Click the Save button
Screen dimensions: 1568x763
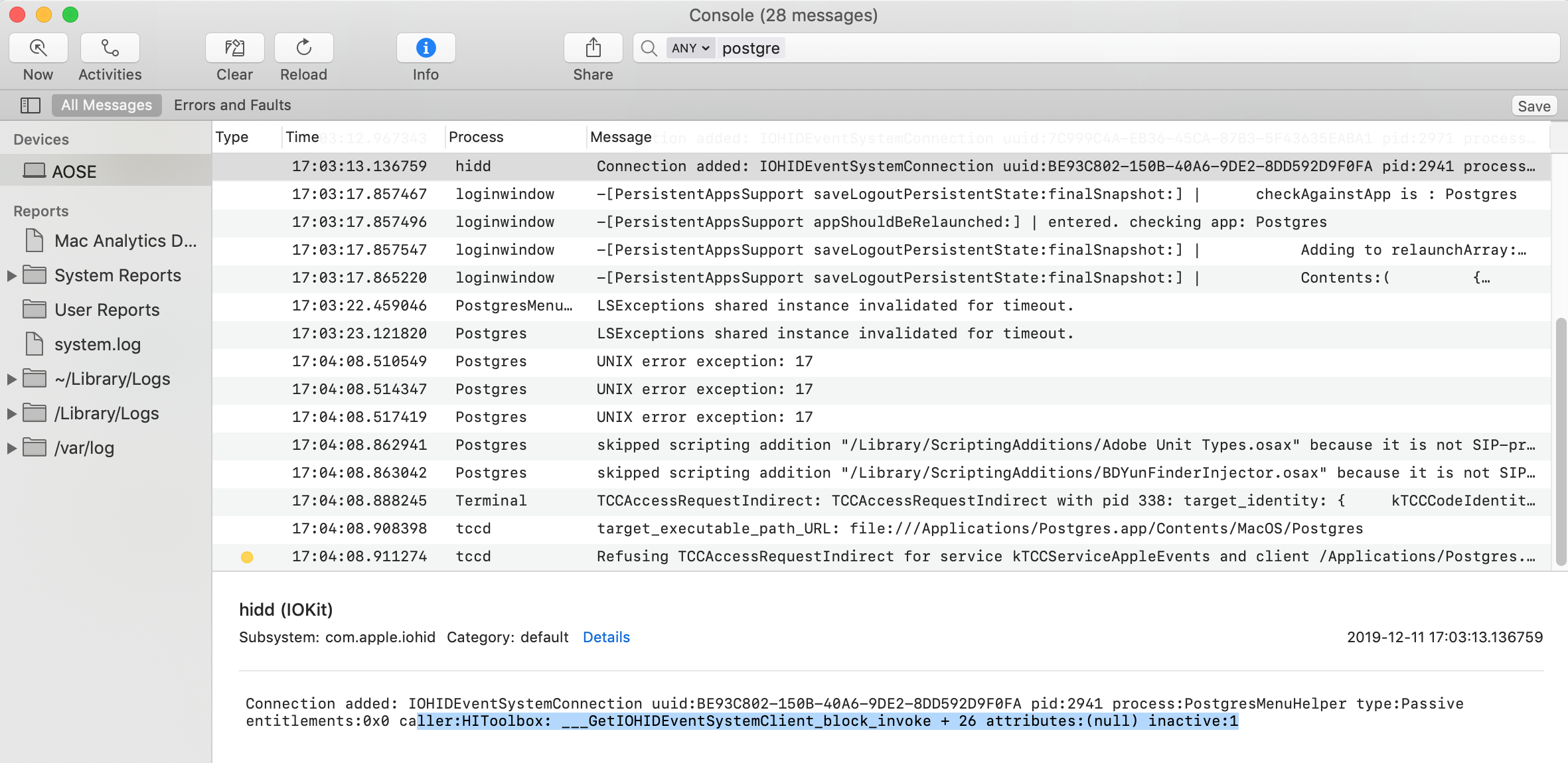[1534, 105]
